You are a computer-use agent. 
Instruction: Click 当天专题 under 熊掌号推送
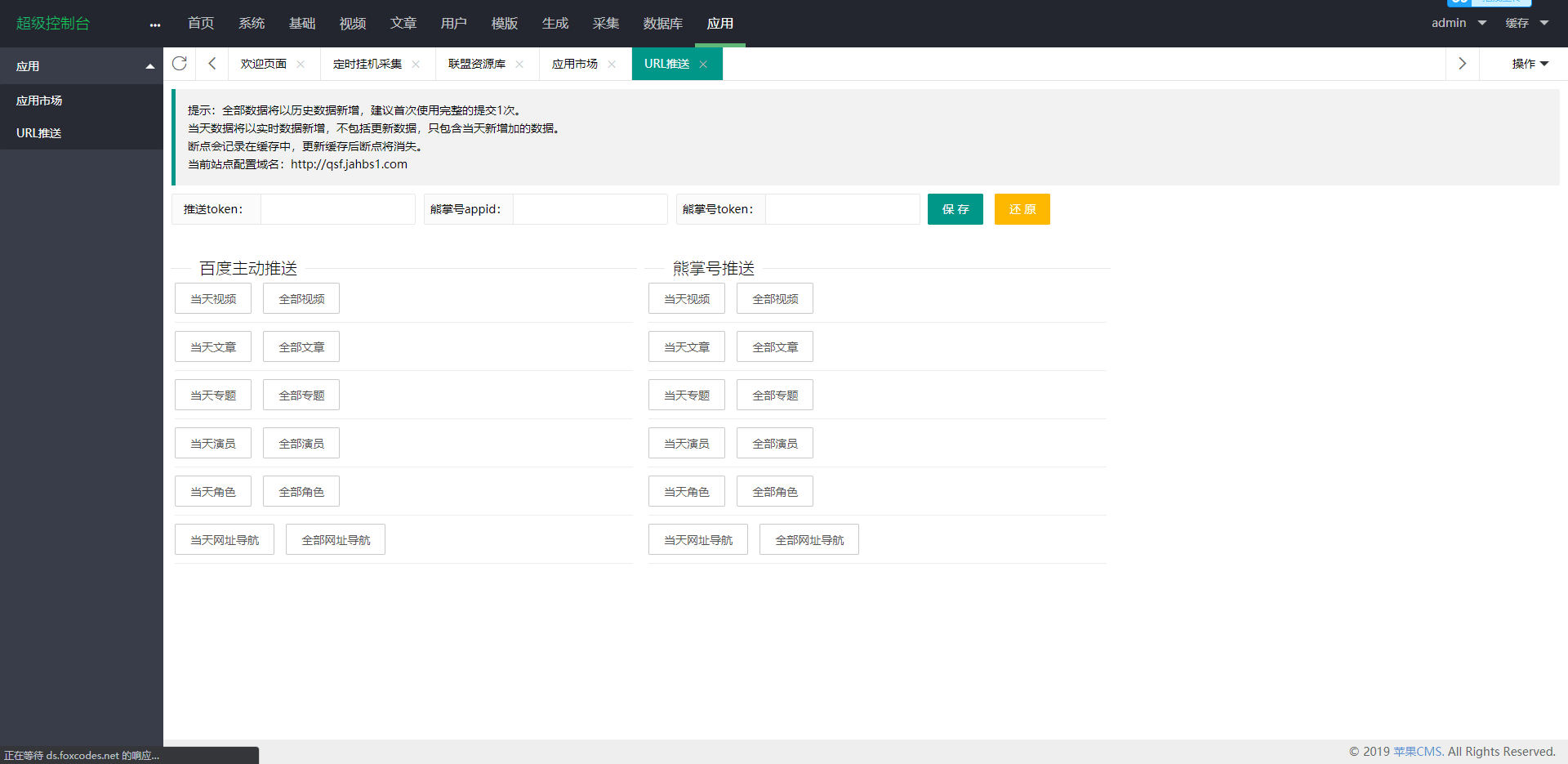pos(687,395)
